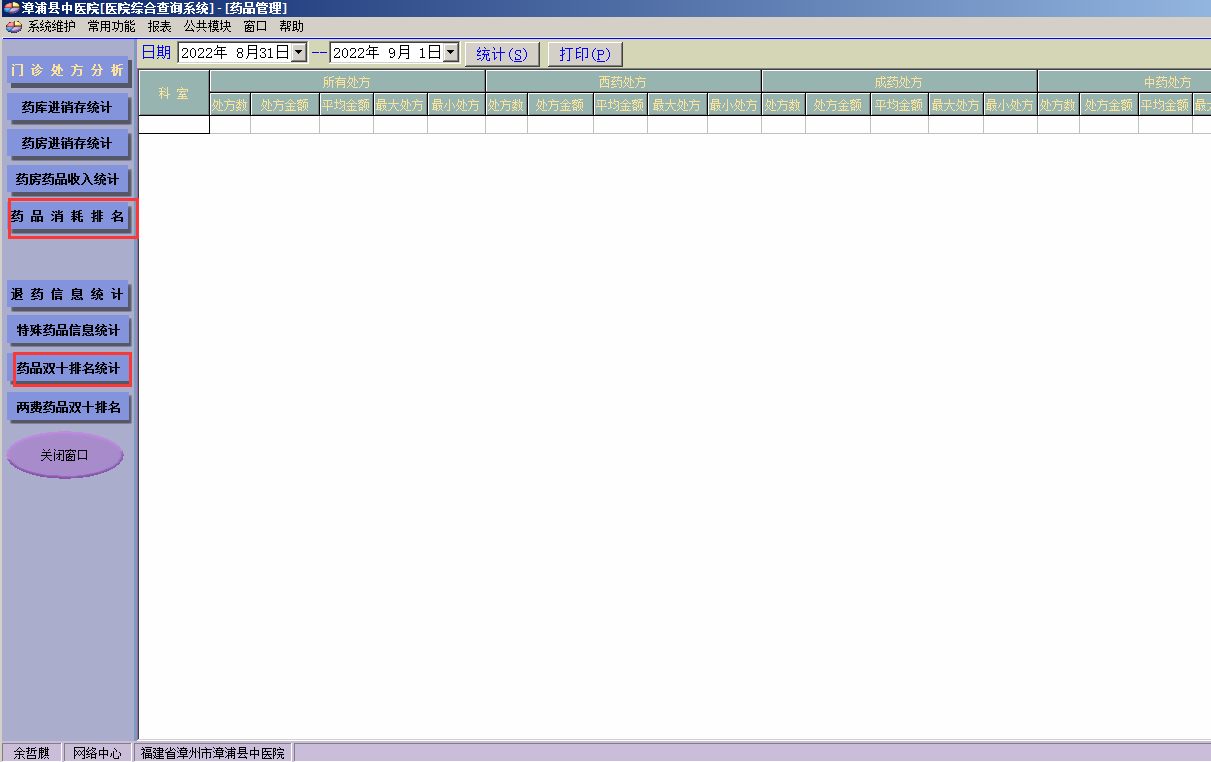The height and width of the screenshot is (762, 1211).
Task: Open 退药信息统计 report
Action: [68, 295]
